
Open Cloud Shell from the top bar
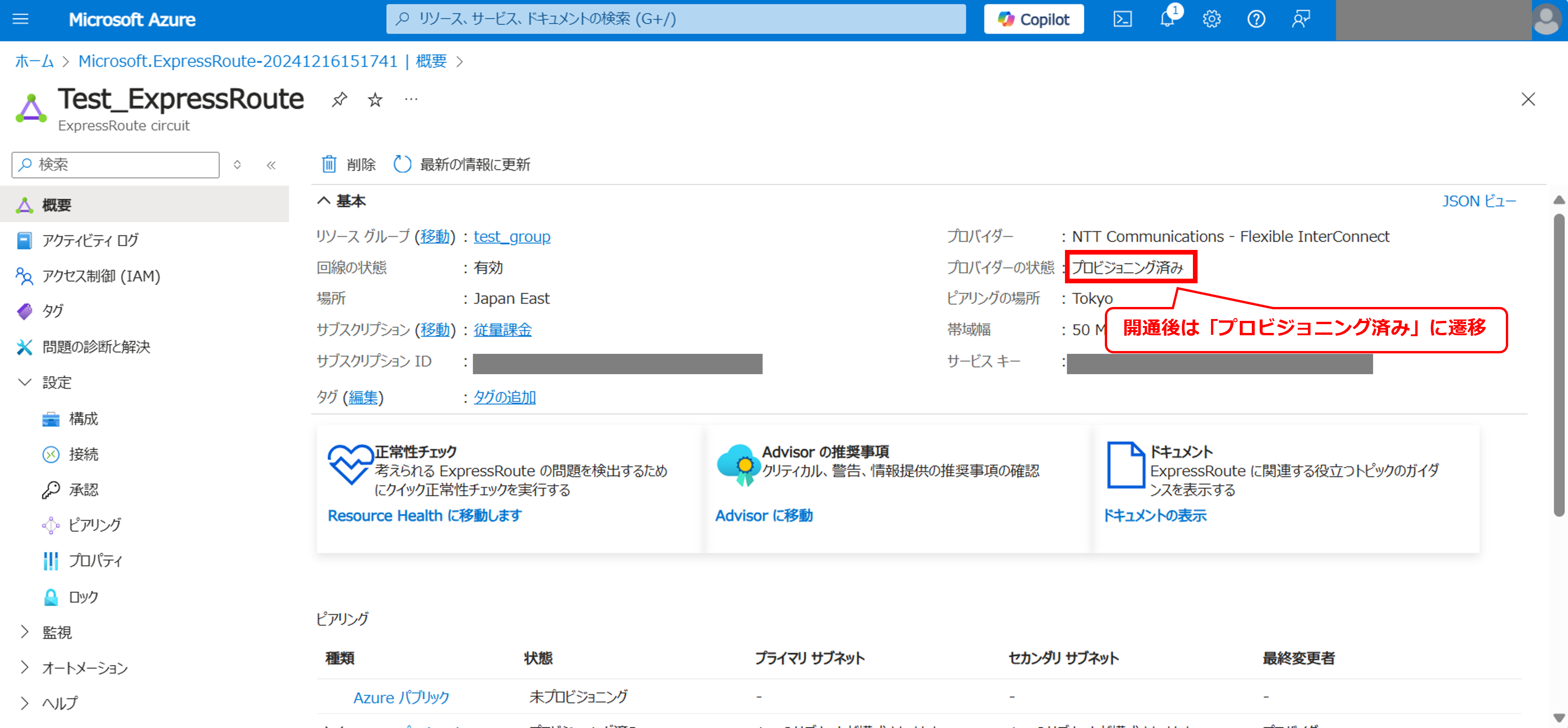[x=1122, y=19]
